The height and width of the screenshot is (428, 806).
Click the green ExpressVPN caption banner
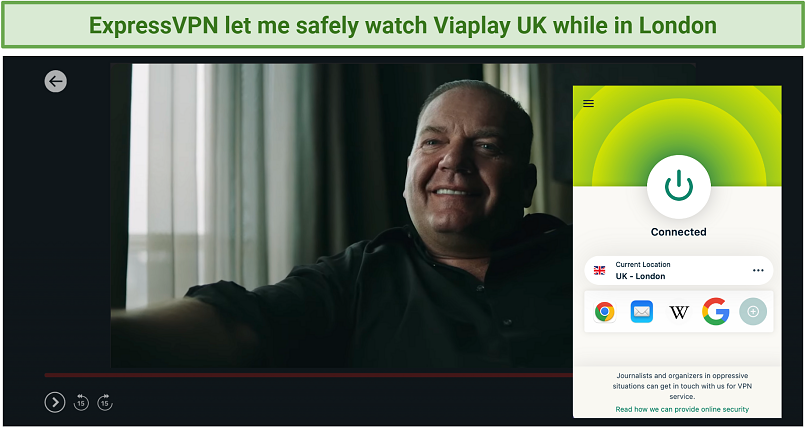tap(403, 25)
